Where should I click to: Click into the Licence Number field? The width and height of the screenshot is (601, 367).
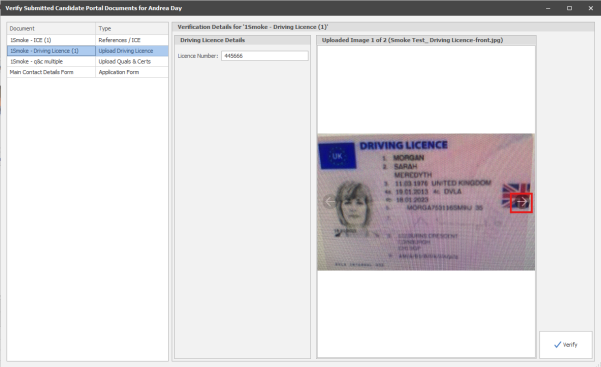pyautogui.click(x=264, y=56)
